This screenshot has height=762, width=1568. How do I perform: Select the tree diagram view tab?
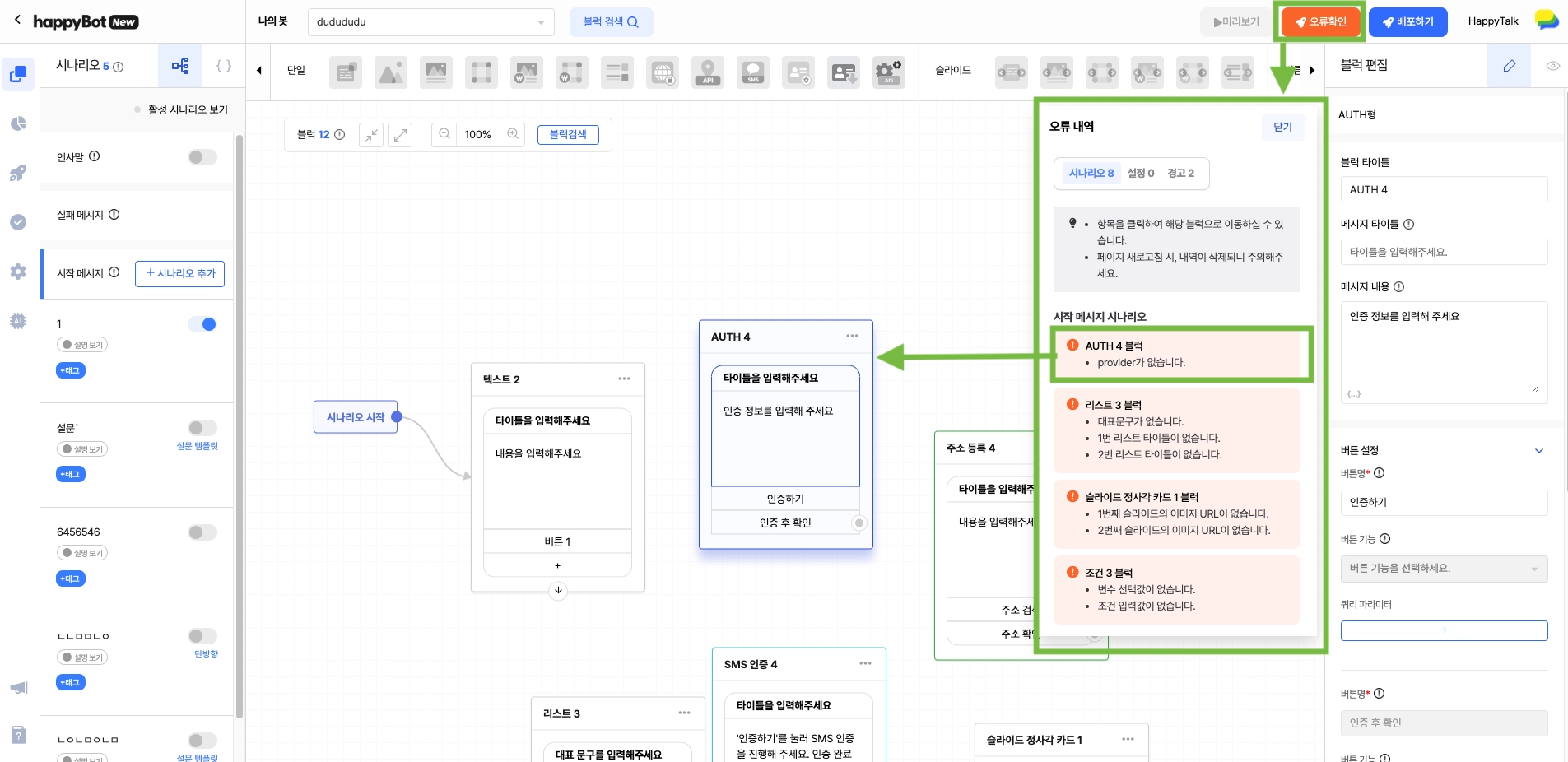coord(180,66)
